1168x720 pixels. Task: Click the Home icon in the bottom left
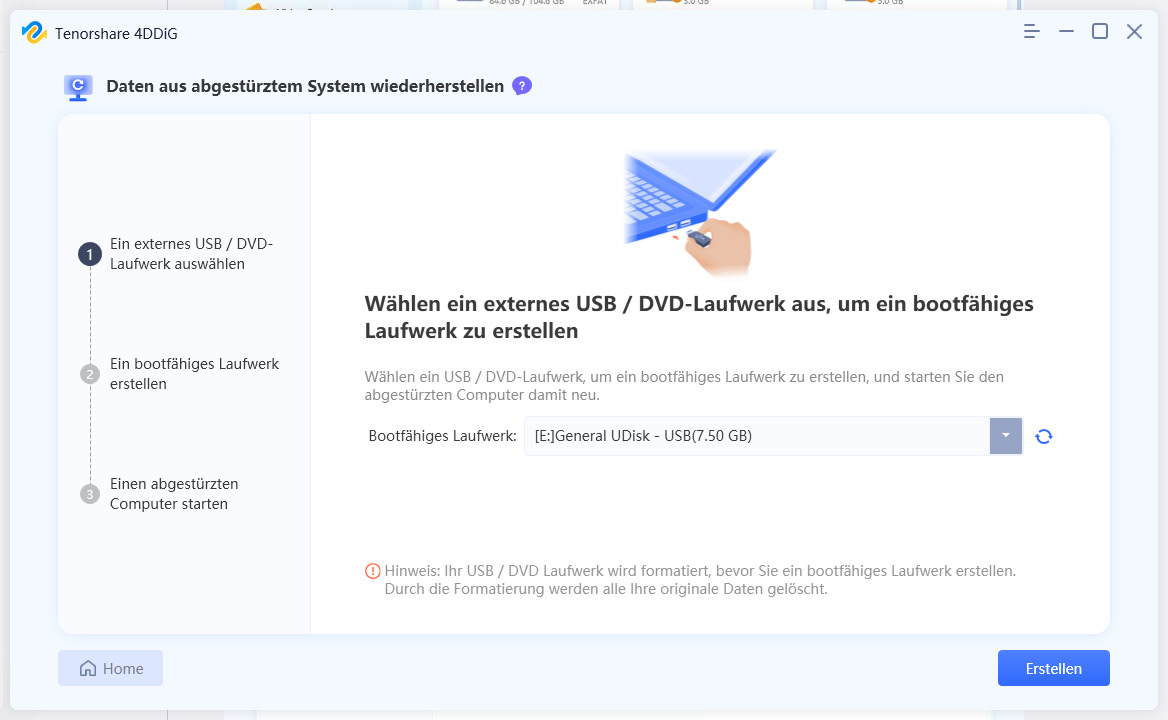tap(89, 668)
